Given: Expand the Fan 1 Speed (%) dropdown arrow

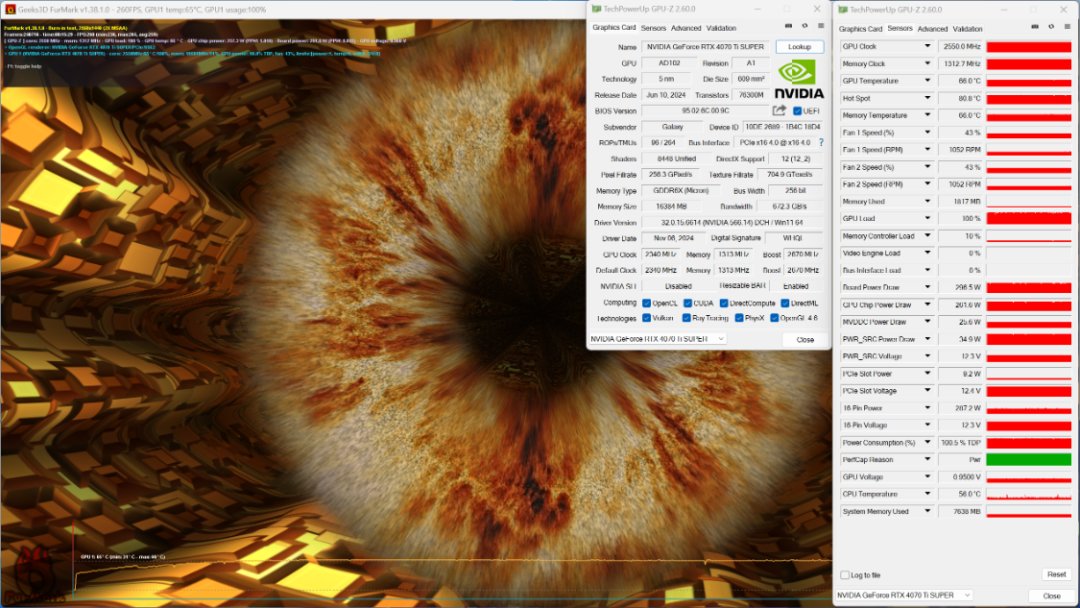Looking at the screenshot, I should (x=927, y=132).
